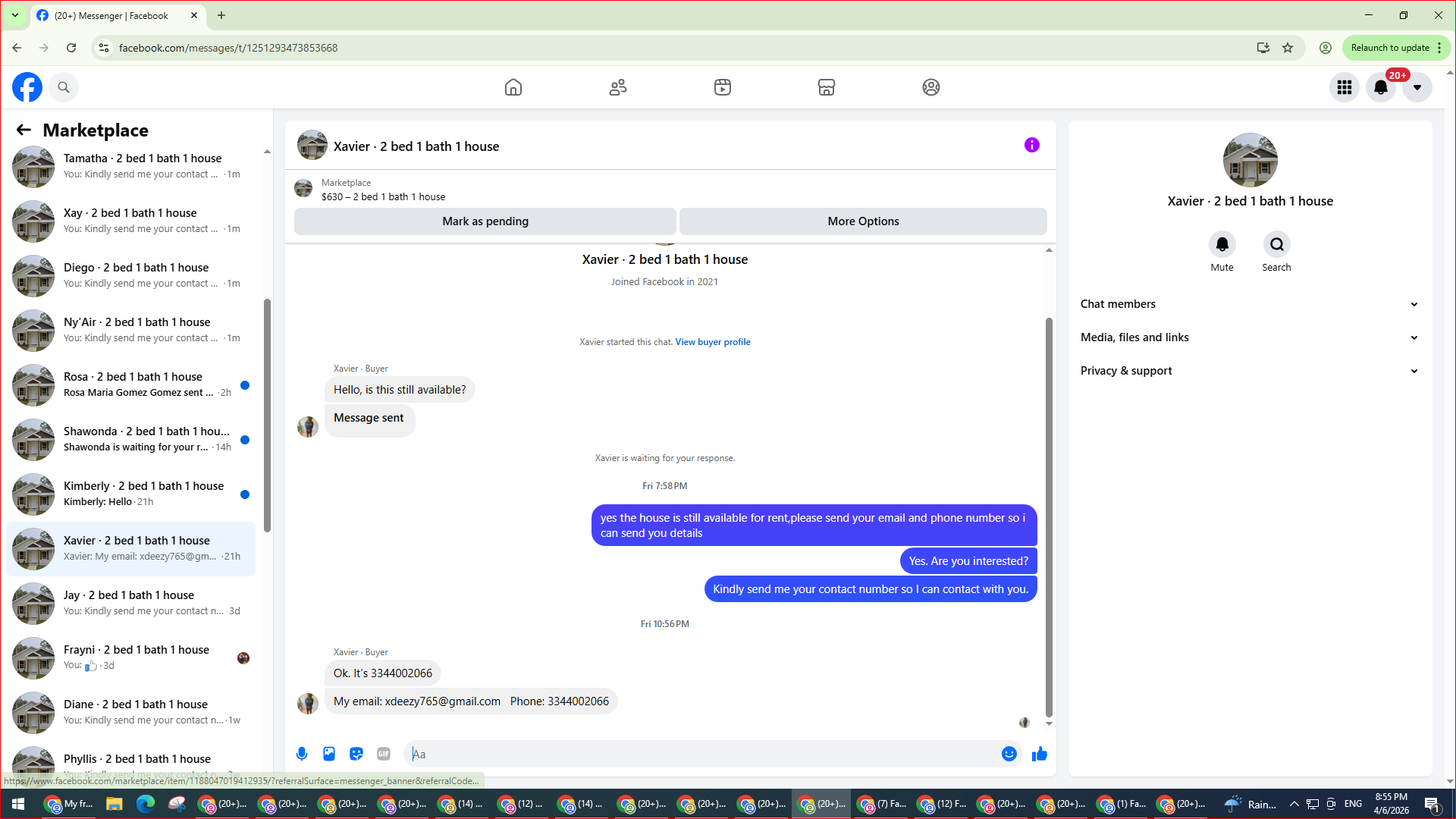Viewport: 1456px width, 819px height.
Task: Open the taskbar clock and date
Action: click(1392, 804)
